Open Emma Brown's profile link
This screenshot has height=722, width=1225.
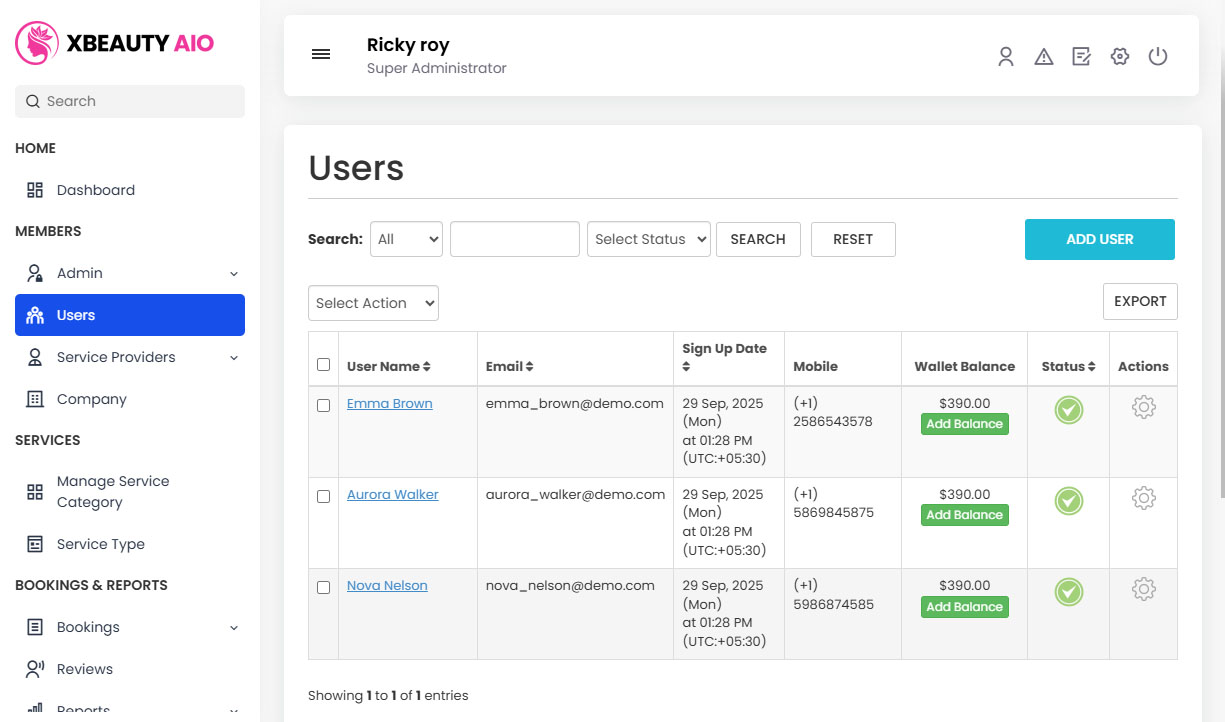pos(389,403)
